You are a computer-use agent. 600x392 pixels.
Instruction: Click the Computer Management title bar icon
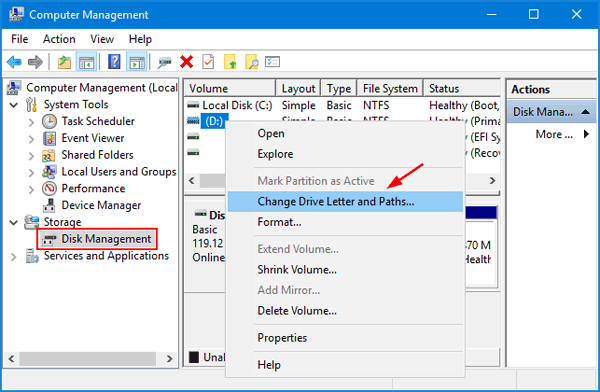click(16, 14)
